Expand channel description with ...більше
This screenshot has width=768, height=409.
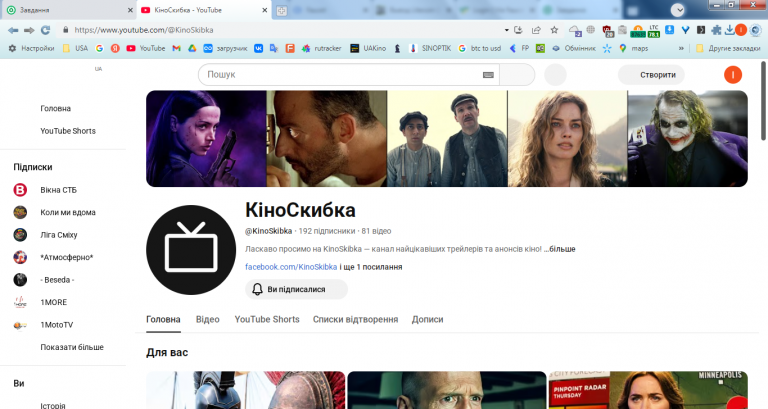(559, 249)
